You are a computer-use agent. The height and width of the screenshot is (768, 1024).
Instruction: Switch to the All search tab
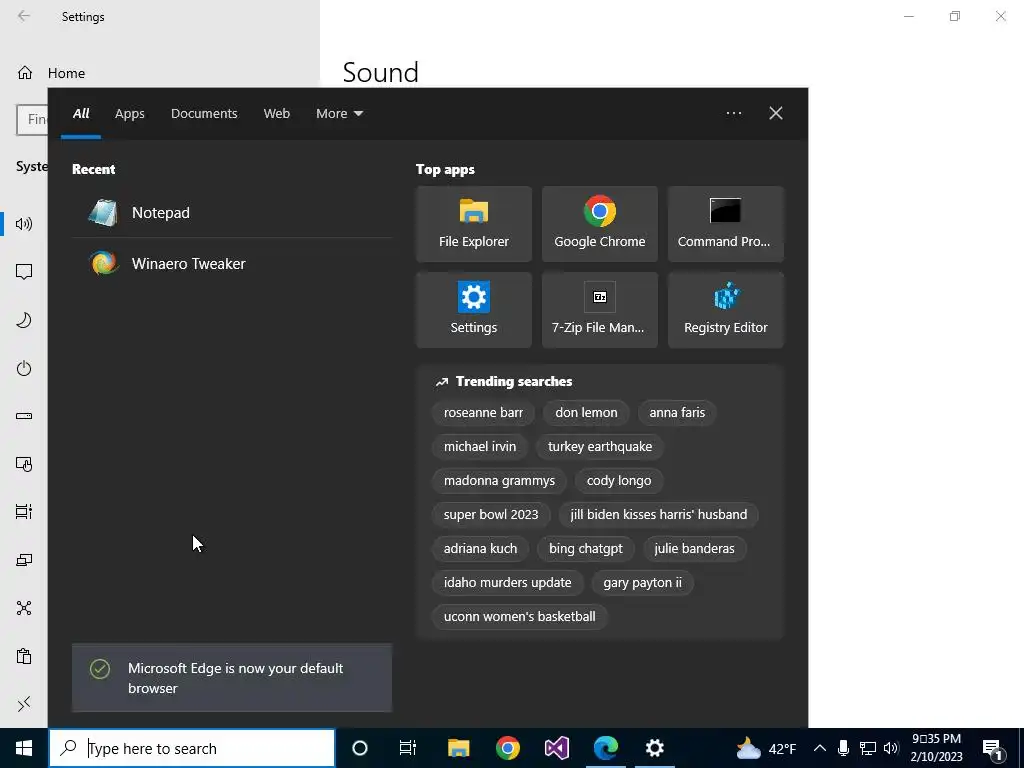coord(81,114)
